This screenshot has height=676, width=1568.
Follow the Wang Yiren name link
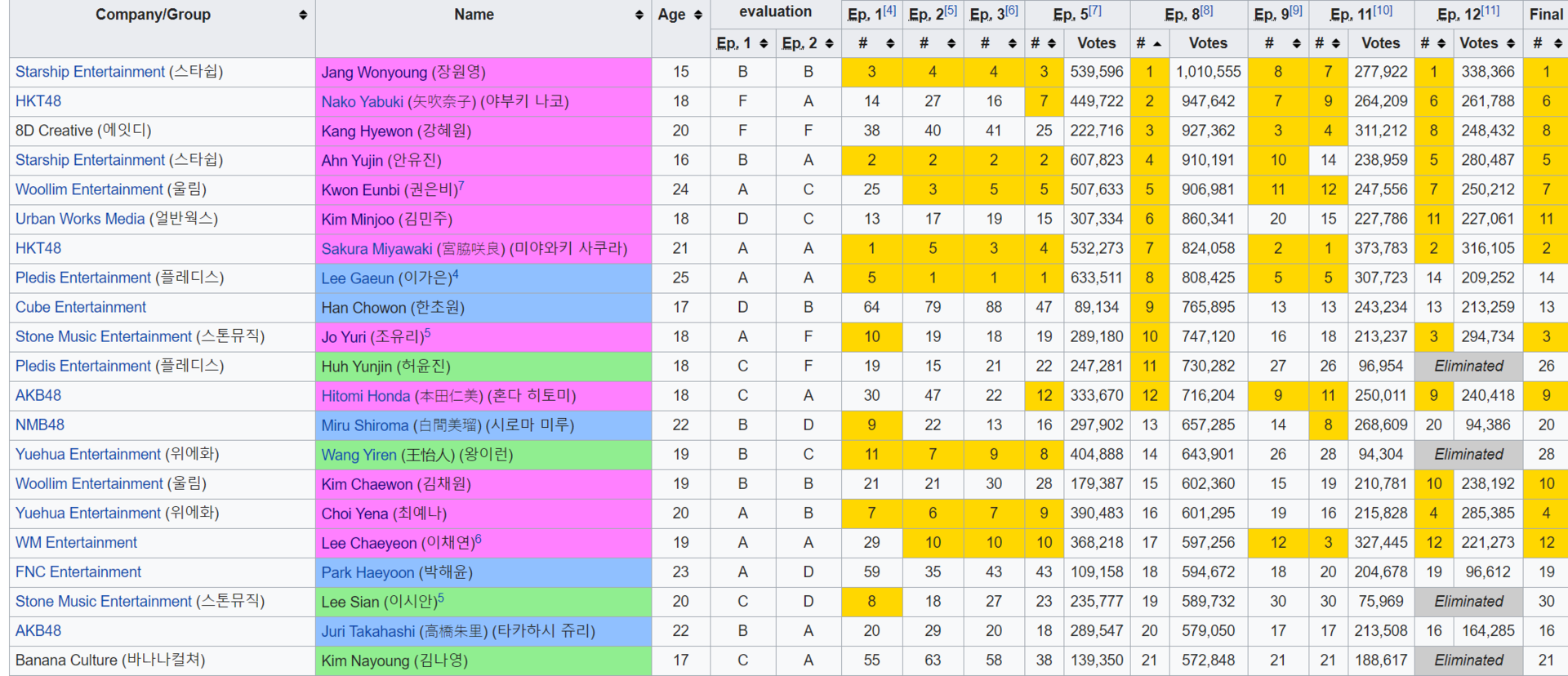[359, 455]
